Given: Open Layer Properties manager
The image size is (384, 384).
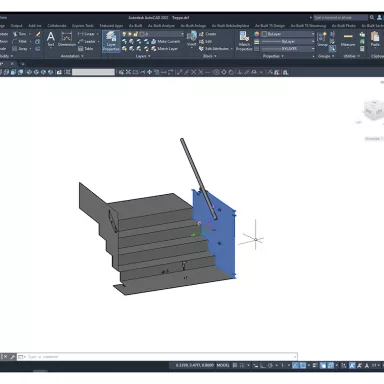Looking at the screenshot, I should point(111,41).
